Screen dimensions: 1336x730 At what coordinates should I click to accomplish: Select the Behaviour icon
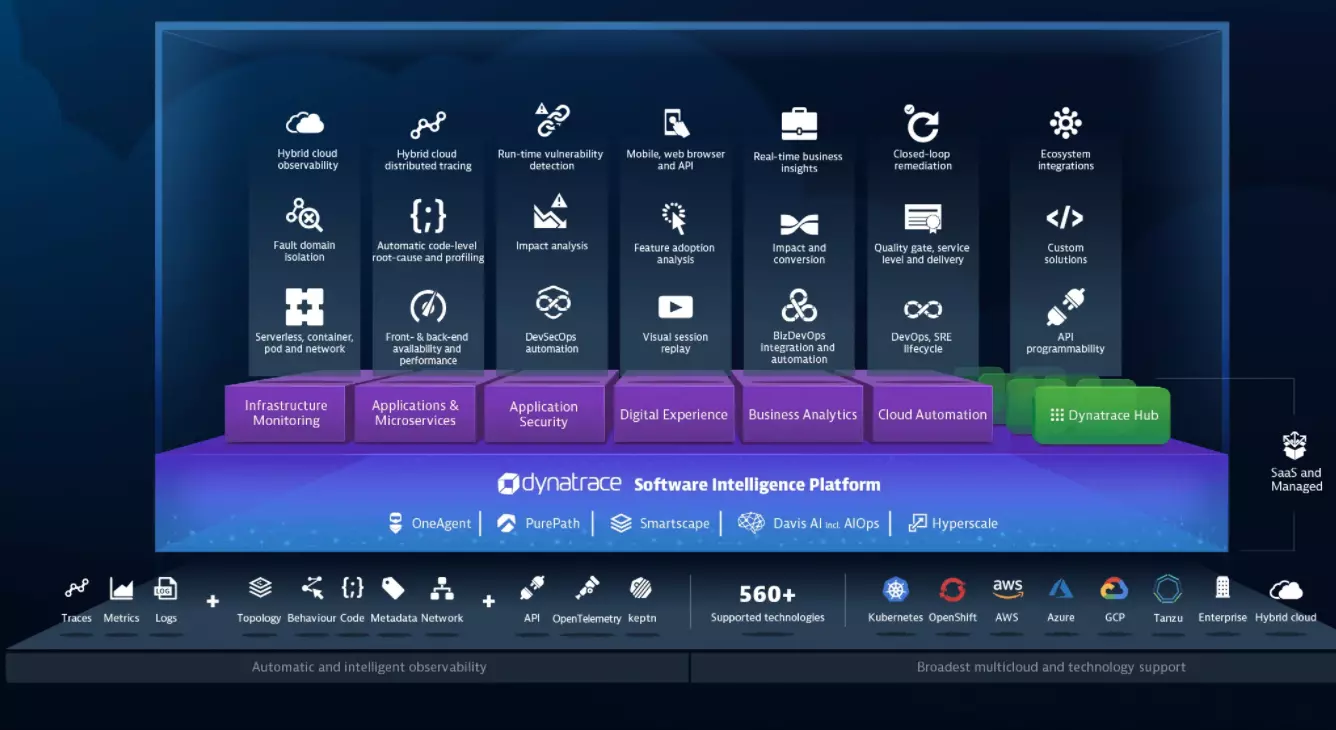312,587
